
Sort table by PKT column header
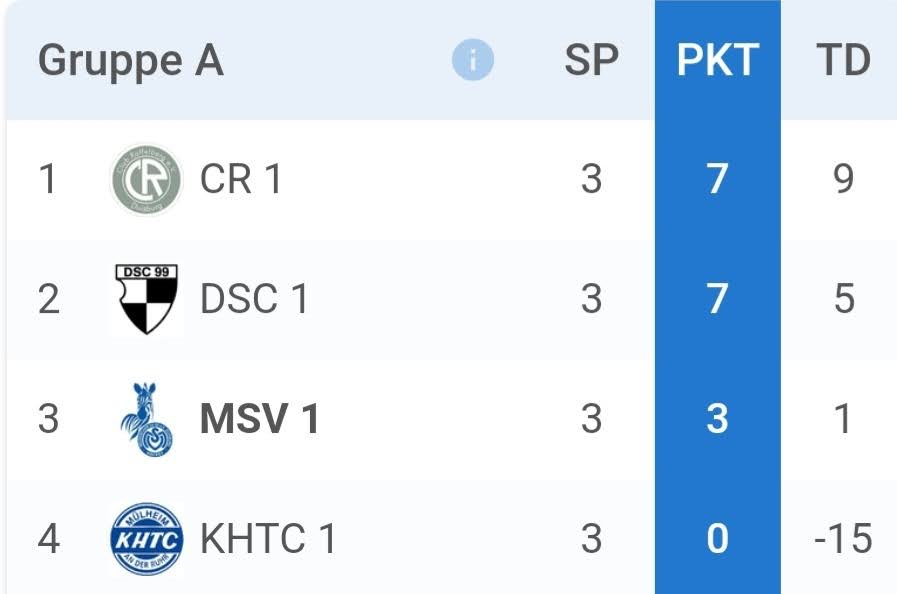[x=717, y=61]
